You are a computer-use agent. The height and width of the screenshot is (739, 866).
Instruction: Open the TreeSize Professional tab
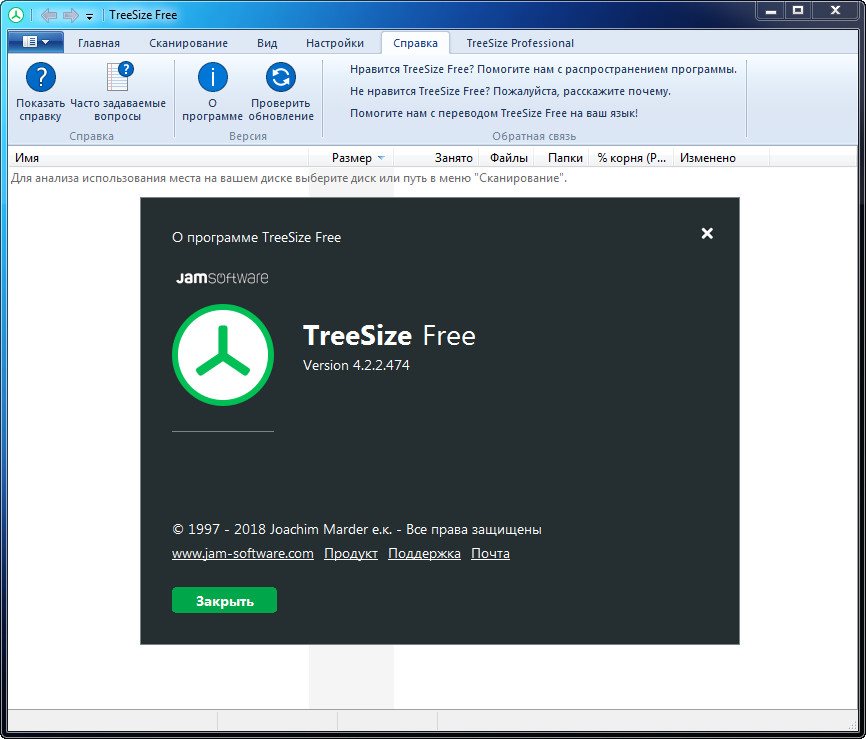520,43
